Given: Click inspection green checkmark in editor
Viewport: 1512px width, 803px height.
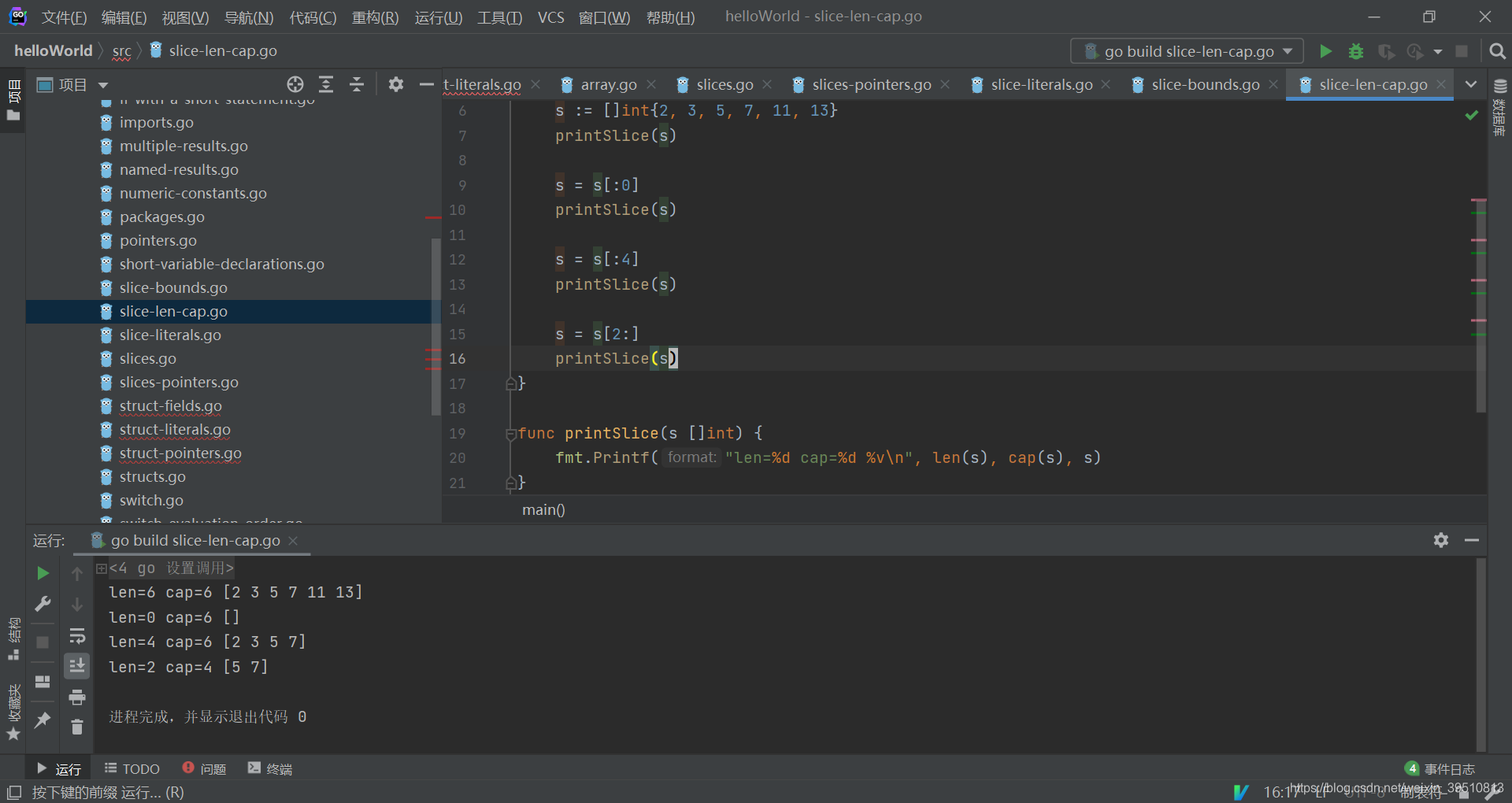Looking at the screenshot, I should 1471,116.
